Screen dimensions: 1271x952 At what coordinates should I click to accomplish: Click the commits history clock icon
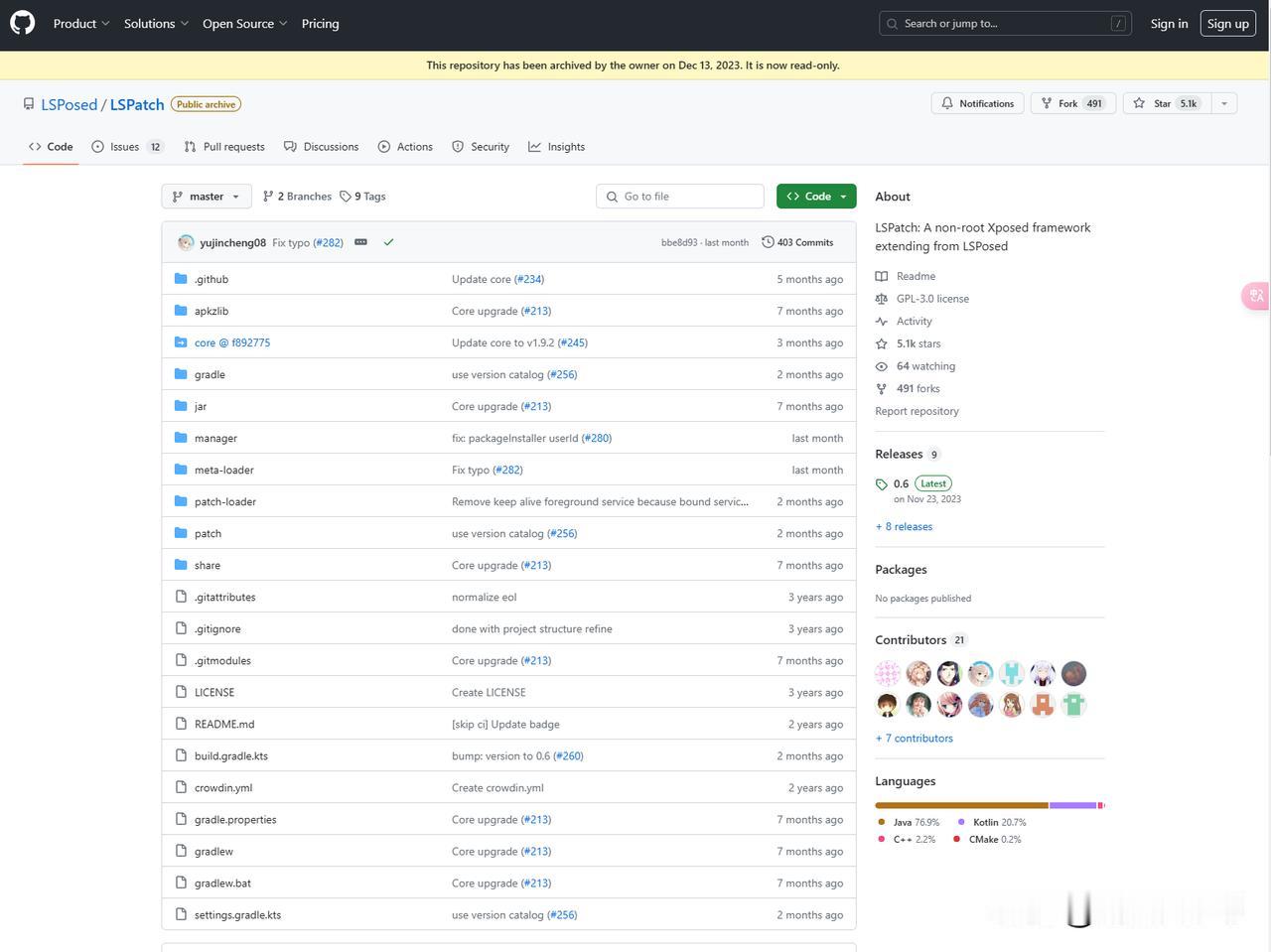point(768,242)
